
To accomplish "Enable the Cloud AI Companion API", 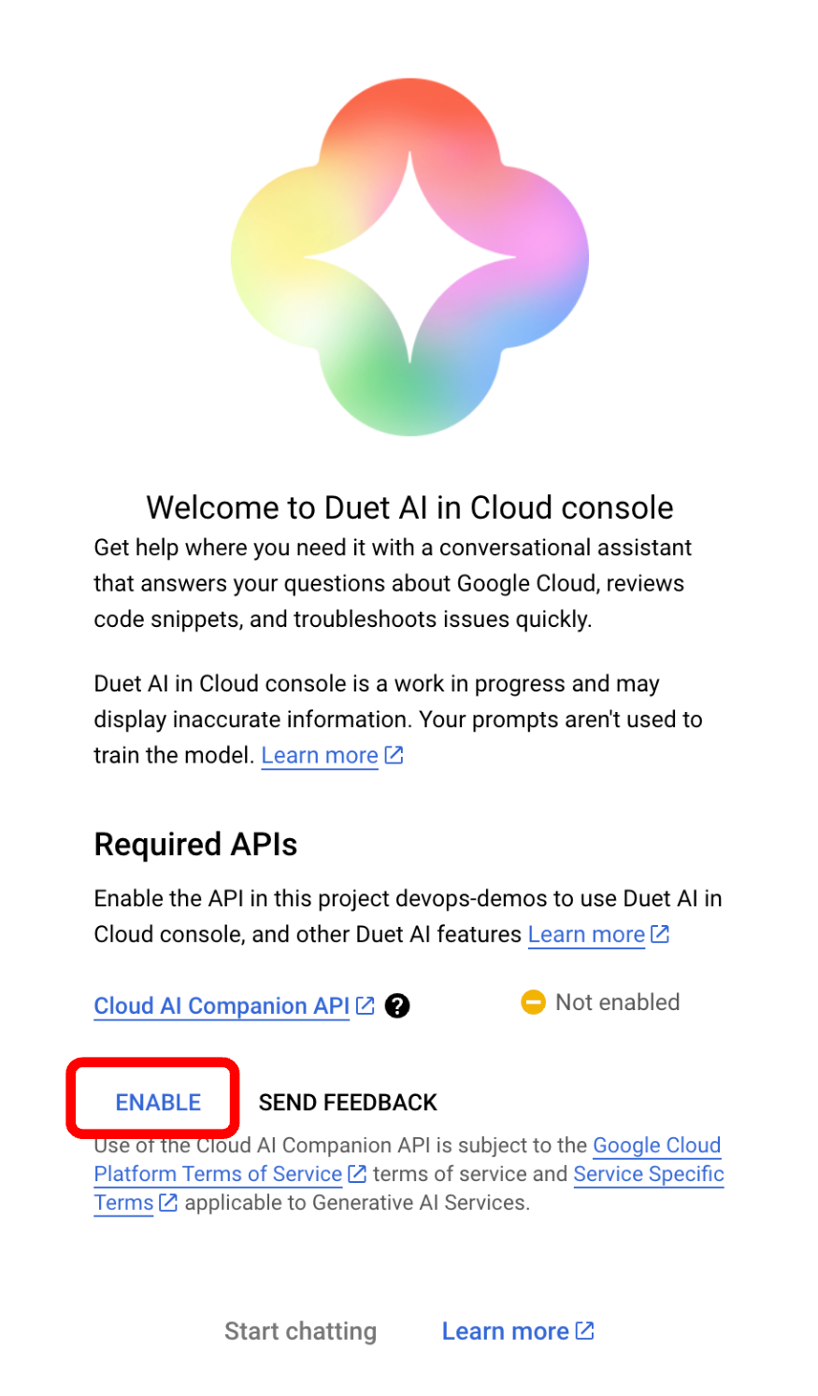I will [x=158, y=1102].
